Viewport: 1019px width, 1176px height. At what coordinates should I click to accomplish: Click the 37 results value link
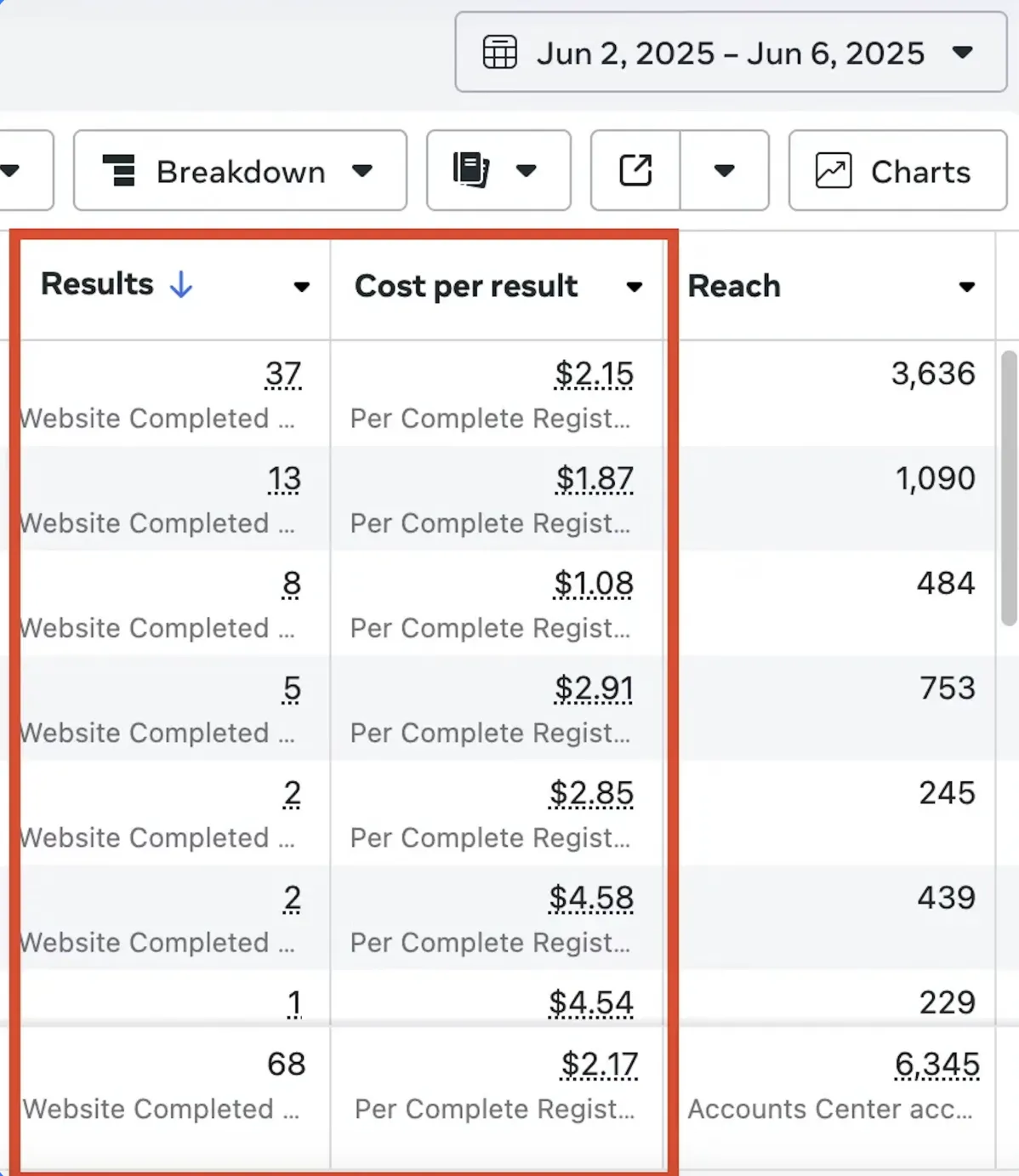coord(283,374)
